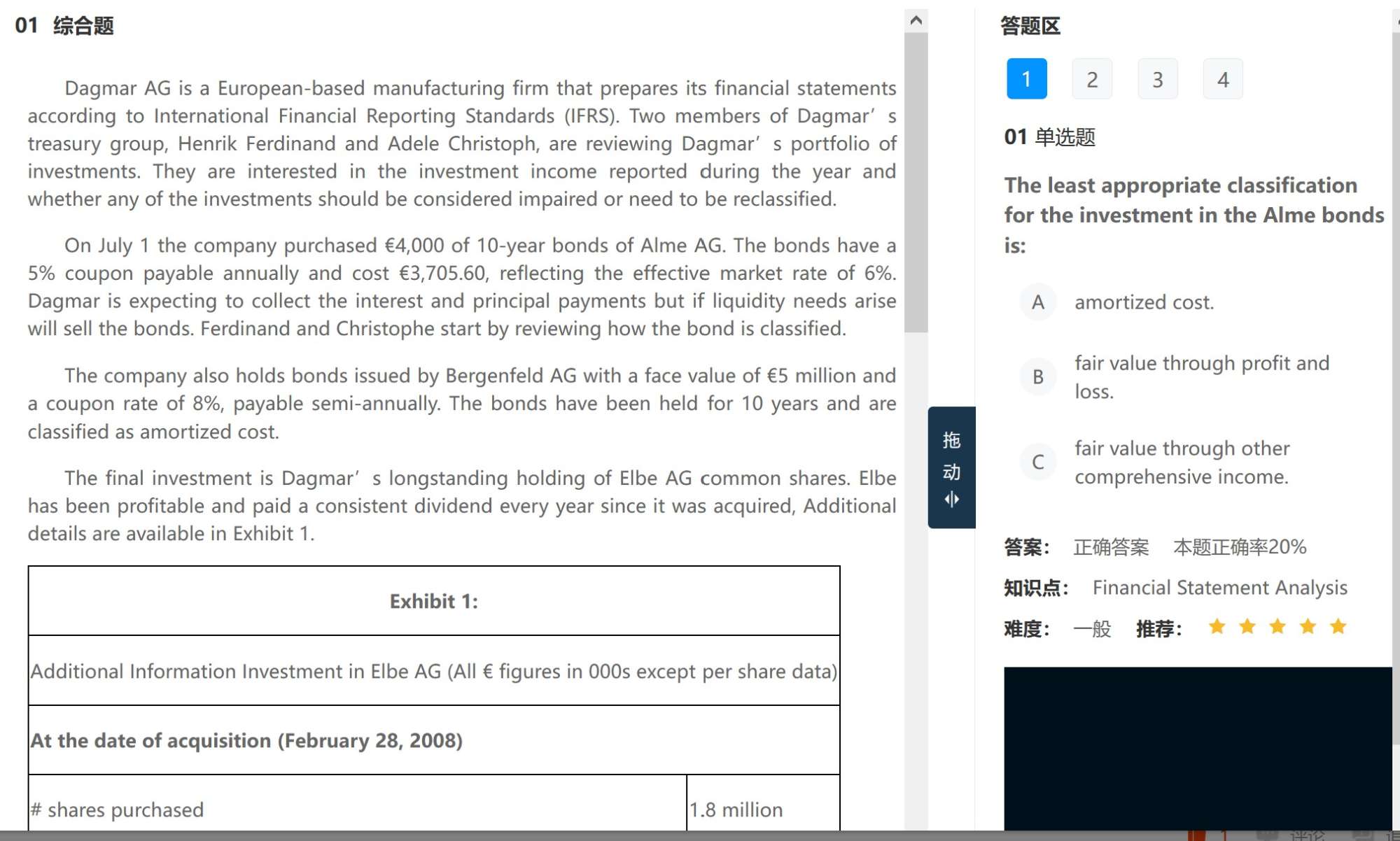Click the 'amortized cost.' answer text
The width and height of the screenshot is (1400, 841).
(1144, 302)
